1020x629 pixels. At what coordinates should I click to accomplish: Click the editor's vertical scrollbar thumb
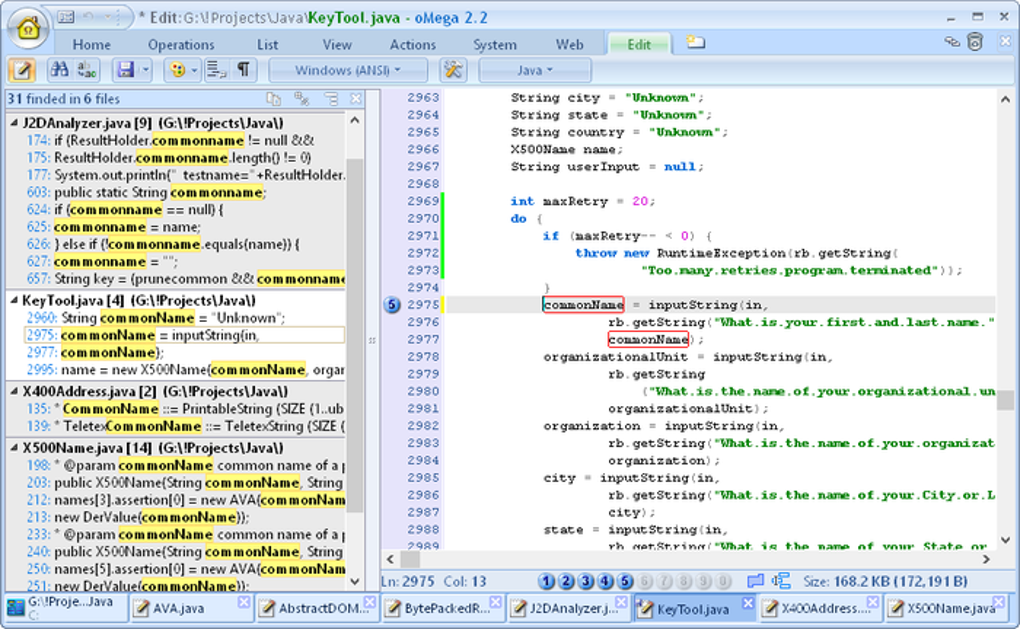click(x=1004, y=400)
